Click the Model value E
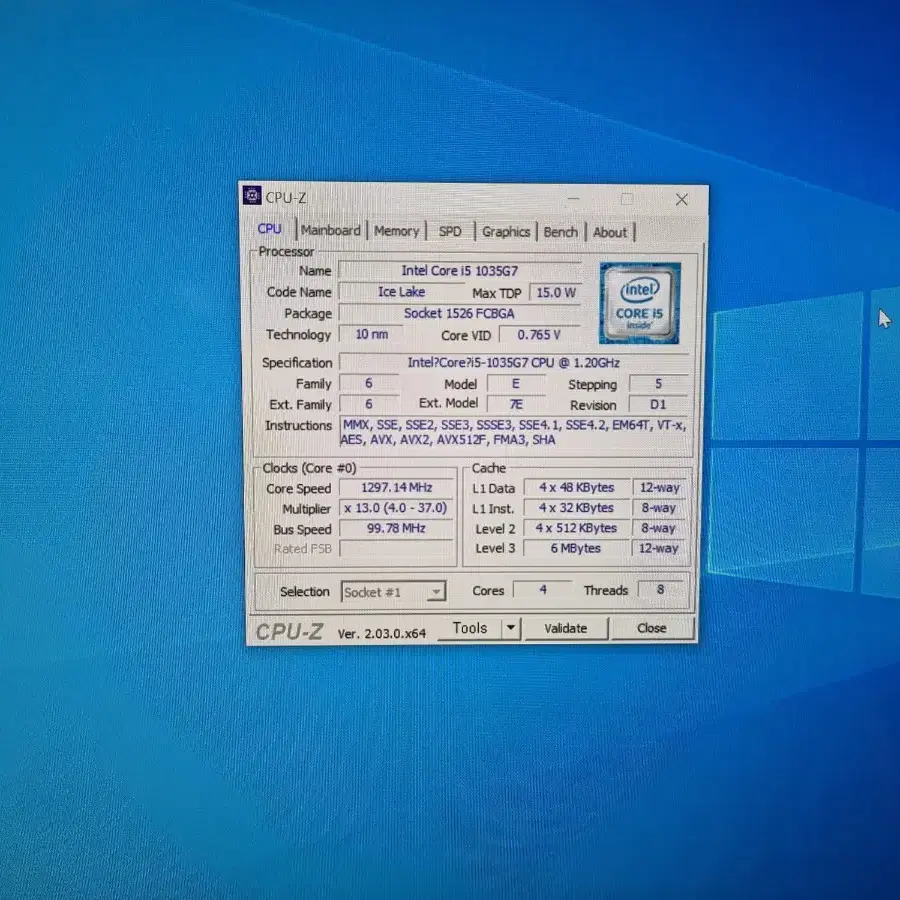Image resolution: width=900 pixels, height=900 pixels. [515, 383]
